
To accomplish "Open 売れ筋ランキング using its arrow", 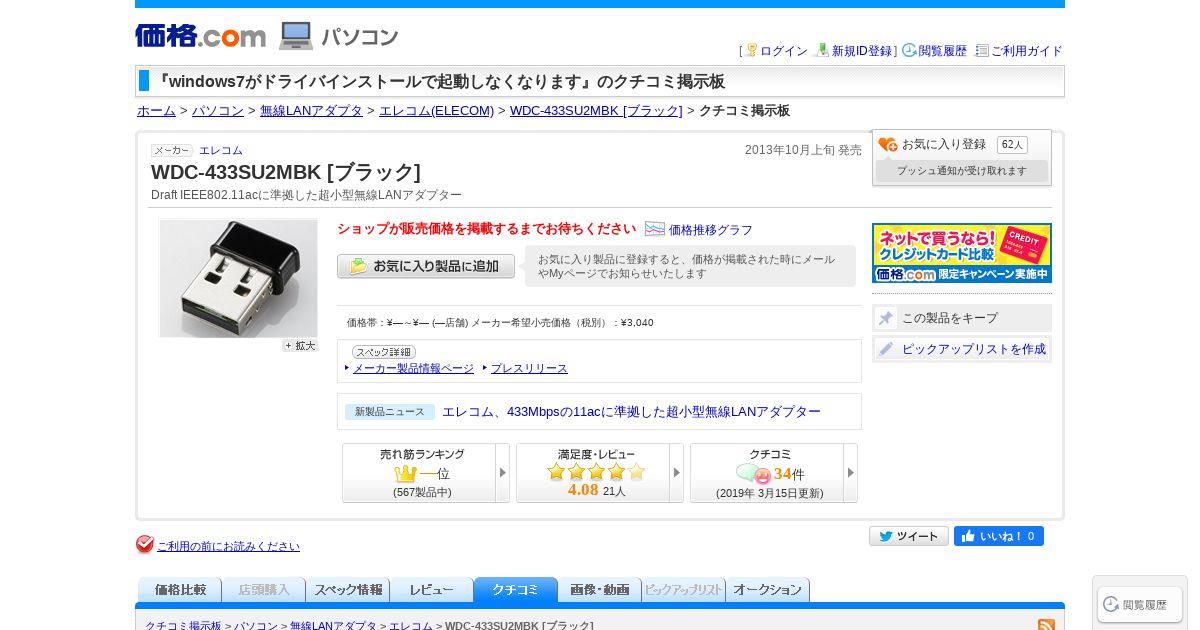I will click(503, 473).
